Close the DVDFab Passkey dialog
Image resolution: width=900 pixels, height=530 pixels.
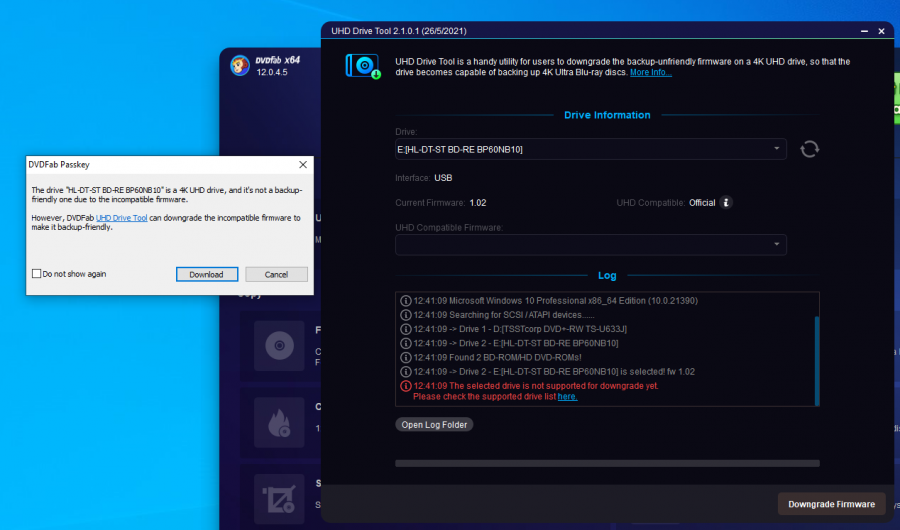click(303, 165)
